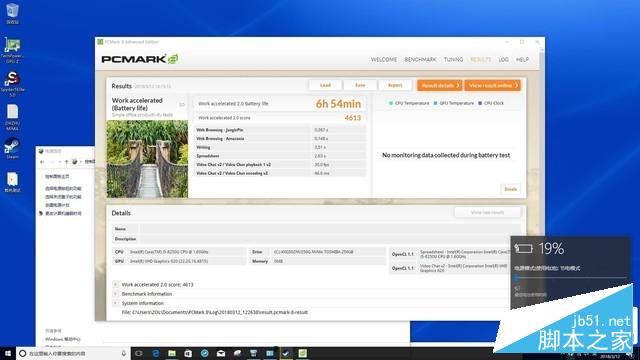This screenshot has height=360, width=640.
Task: Click the Windows Start button
Action: 7,353
